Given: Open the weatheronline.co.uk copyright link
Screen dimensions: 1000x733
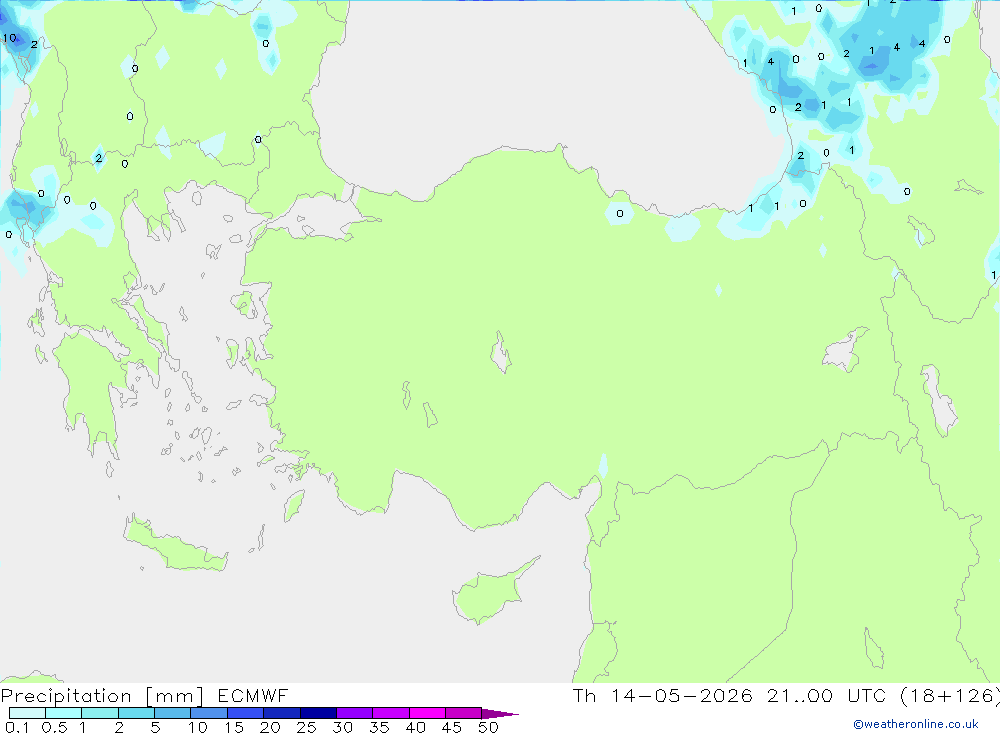Looking at the screenshot, I should (x=915, y=724).
